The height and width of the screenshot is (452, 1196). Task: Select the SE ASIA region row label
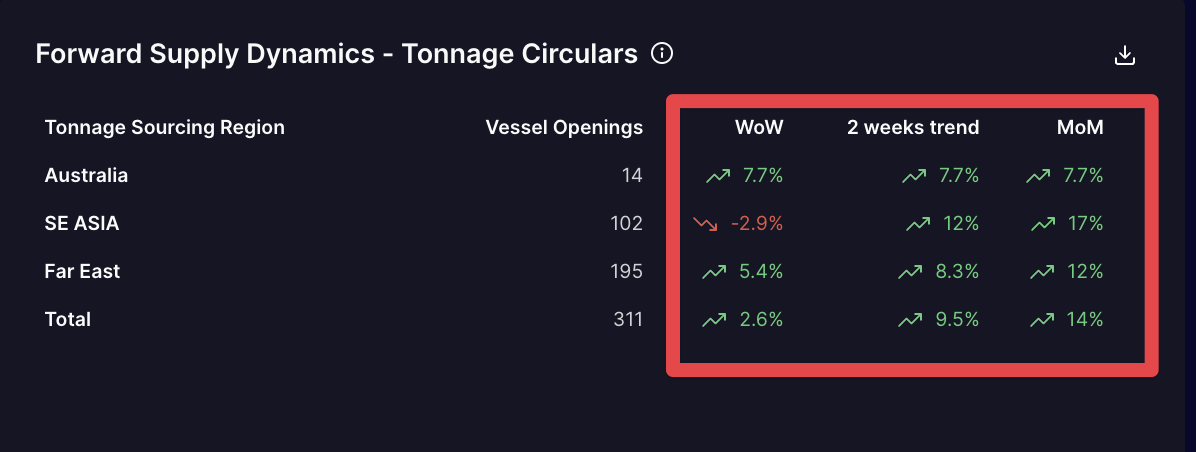pos(82,224)
